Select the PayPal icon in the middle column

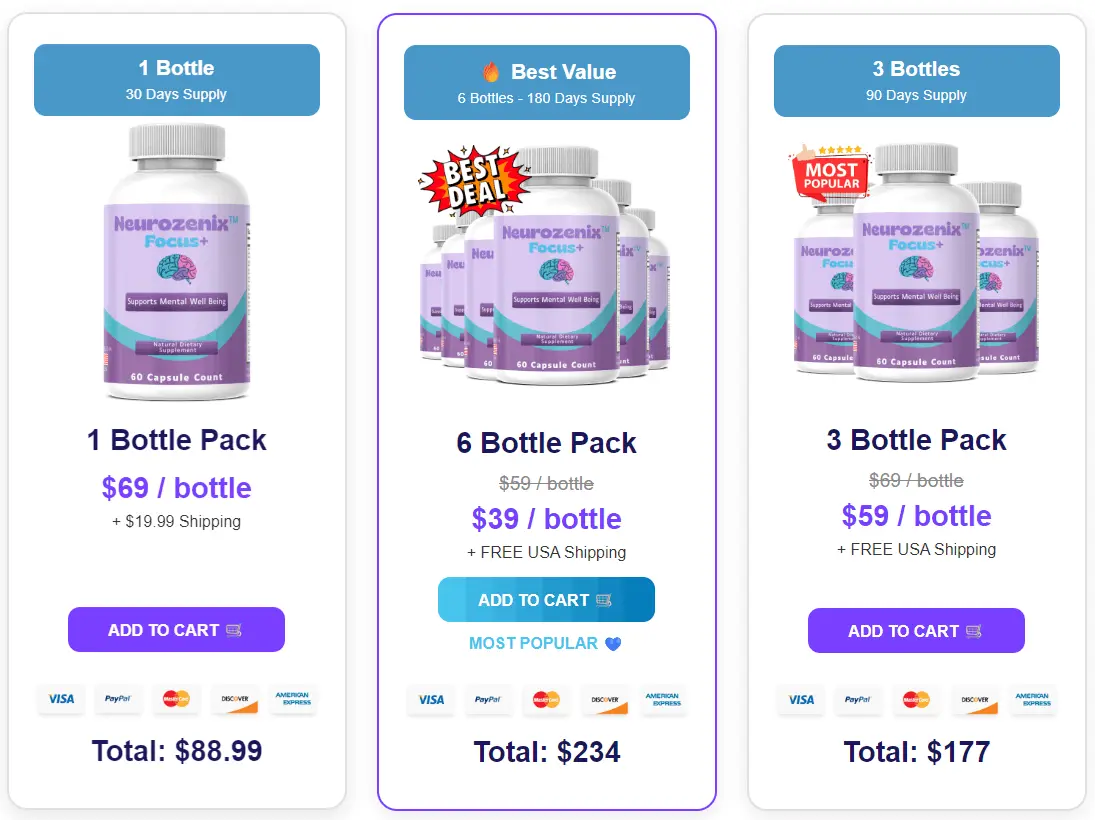[489, 700]
